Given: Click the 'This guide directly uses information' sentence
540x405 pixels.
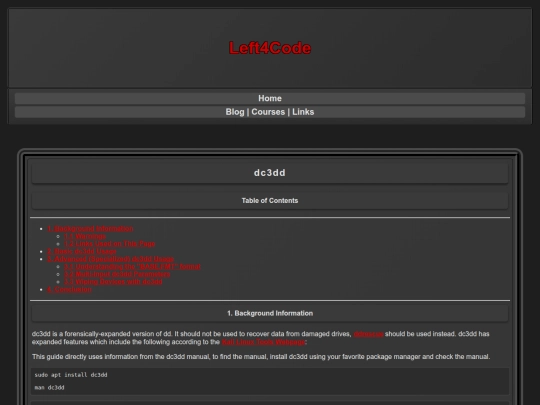Looking at the screenshot, I should [x=261, y=357].
